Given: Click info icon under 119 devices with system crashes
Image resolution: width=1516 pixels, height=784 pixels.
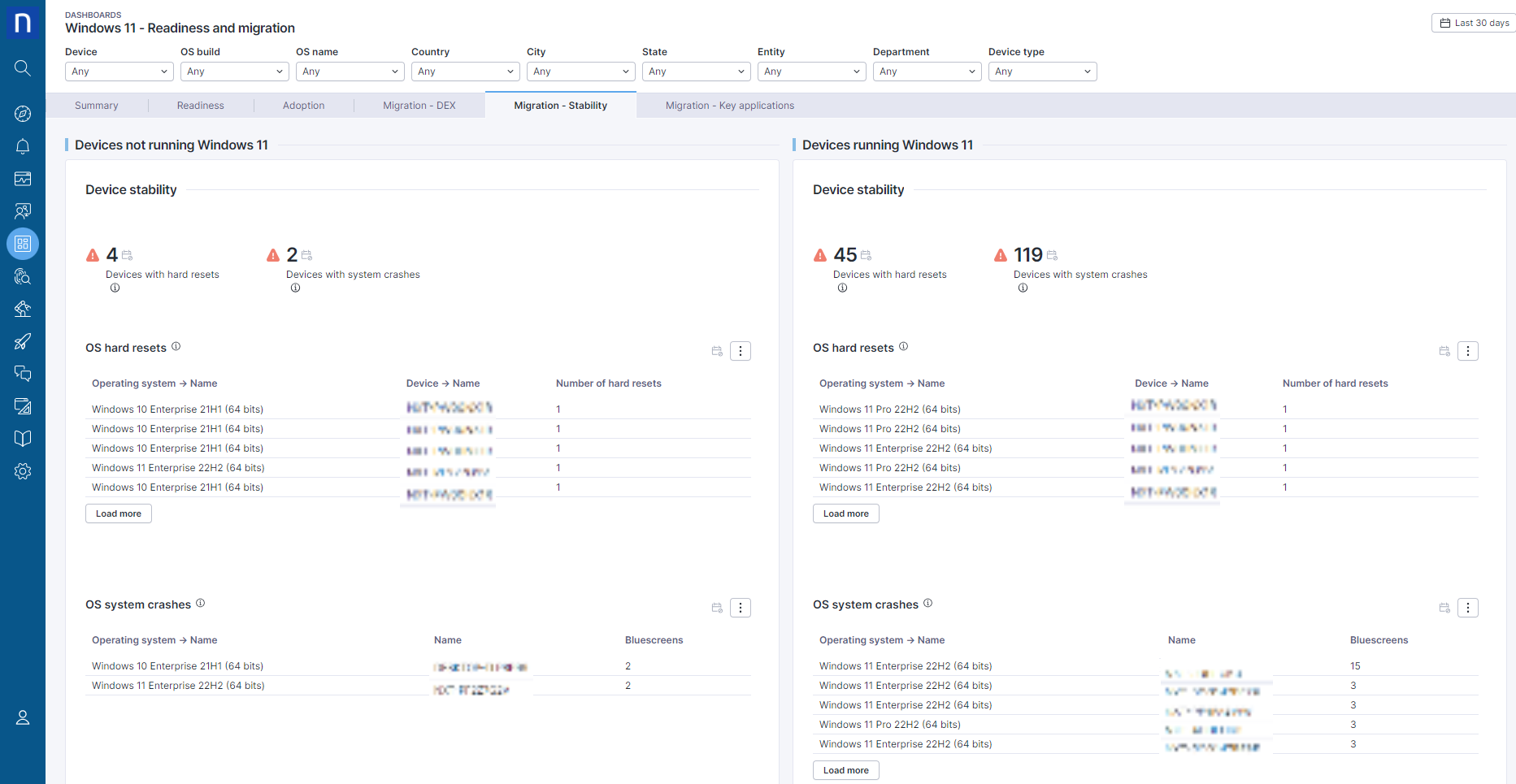Looking at the screenshot, I should [x=1023, y=288].
